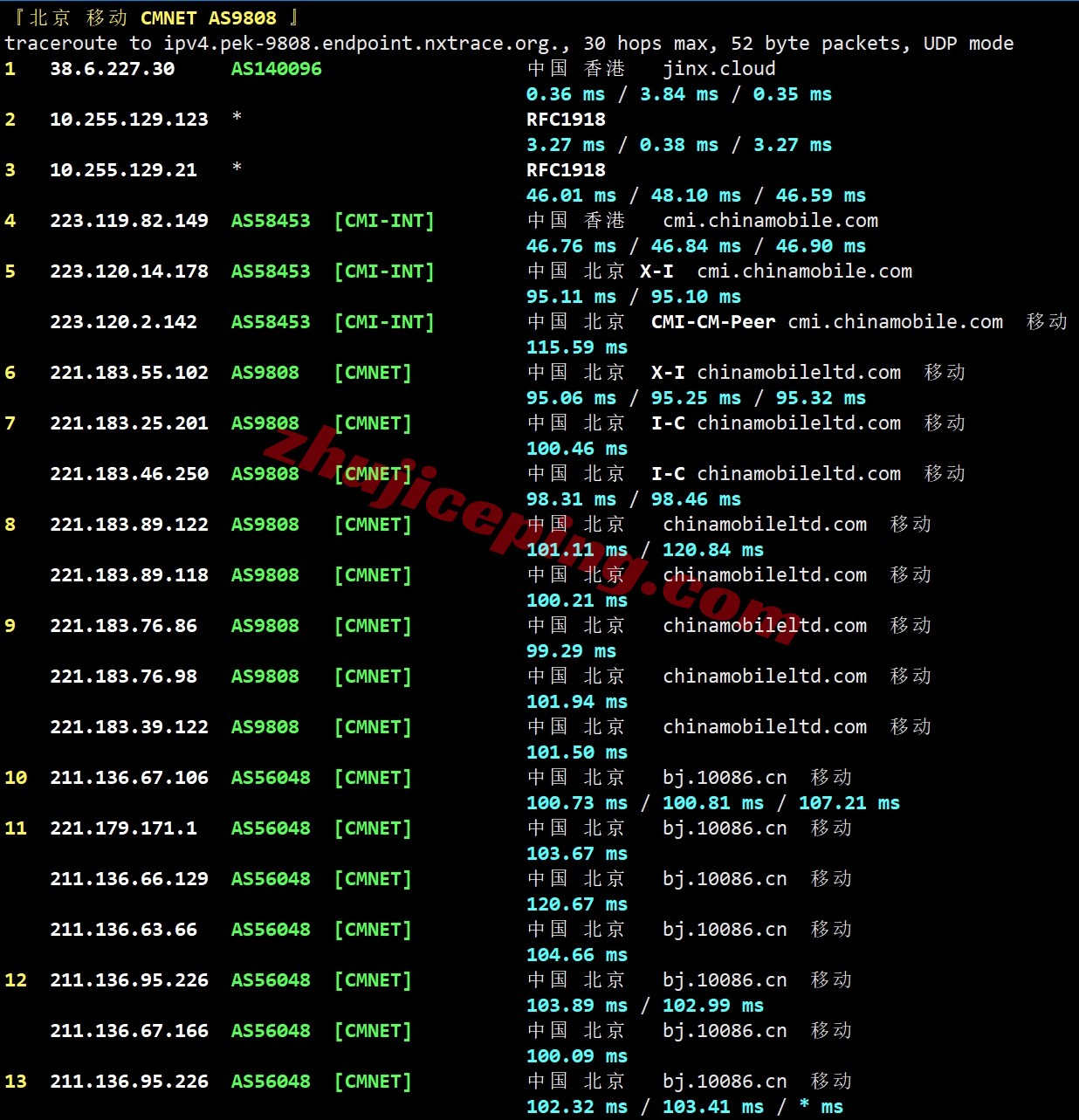Click the 100.81 ms latency value

tap(712, 803)
